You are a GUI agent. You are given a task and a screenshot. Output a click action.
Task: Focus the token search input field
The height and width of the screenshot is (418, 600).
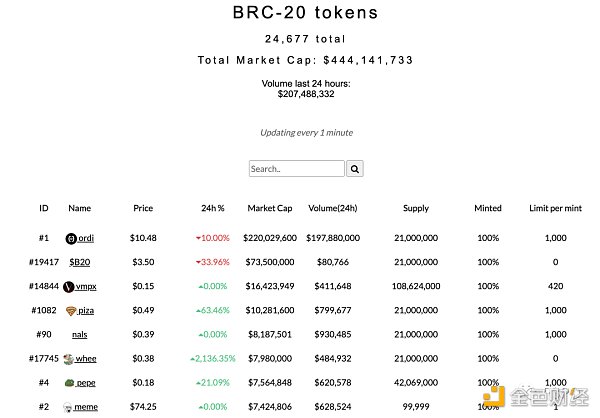coord(296,169)
